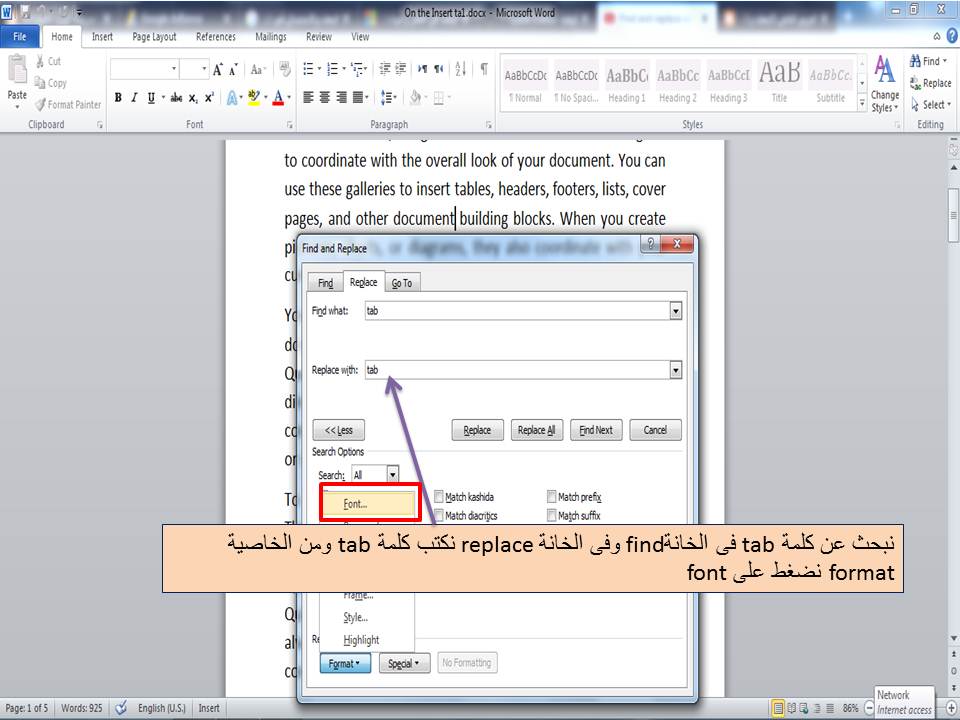Toggle Show/Hide paragraph marks
The height and width of the screenshot is (720, 960).
coord(484,69)
